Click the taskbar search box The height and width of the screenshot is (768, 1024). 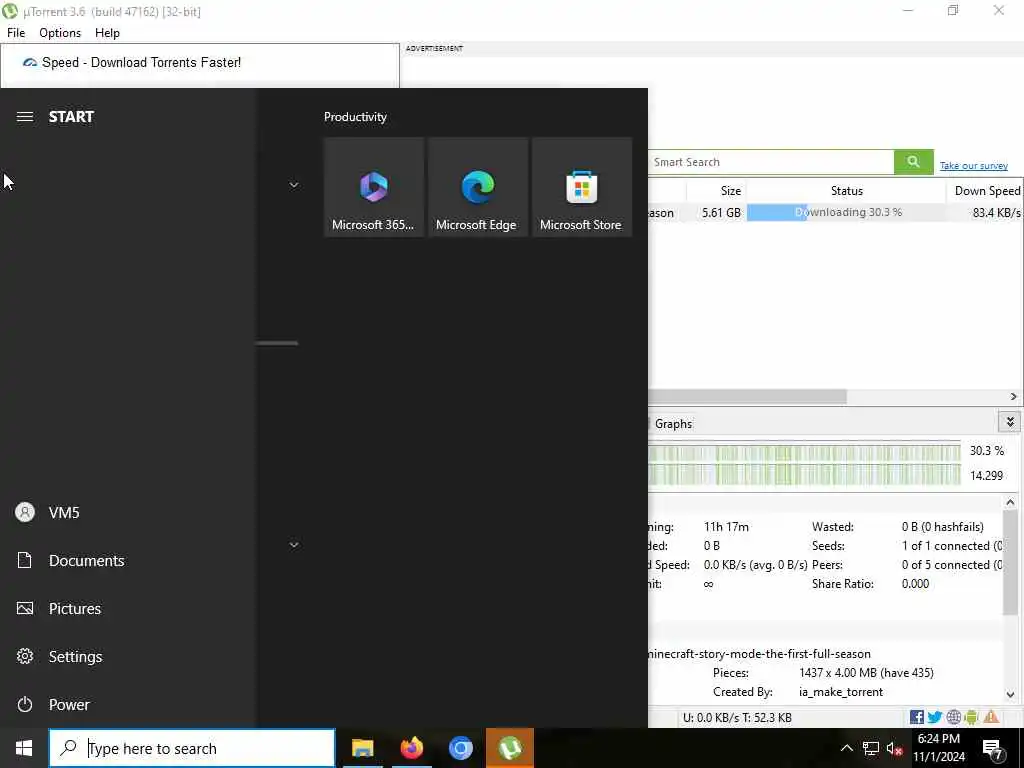pyautogui.click(x=192, y=748)
